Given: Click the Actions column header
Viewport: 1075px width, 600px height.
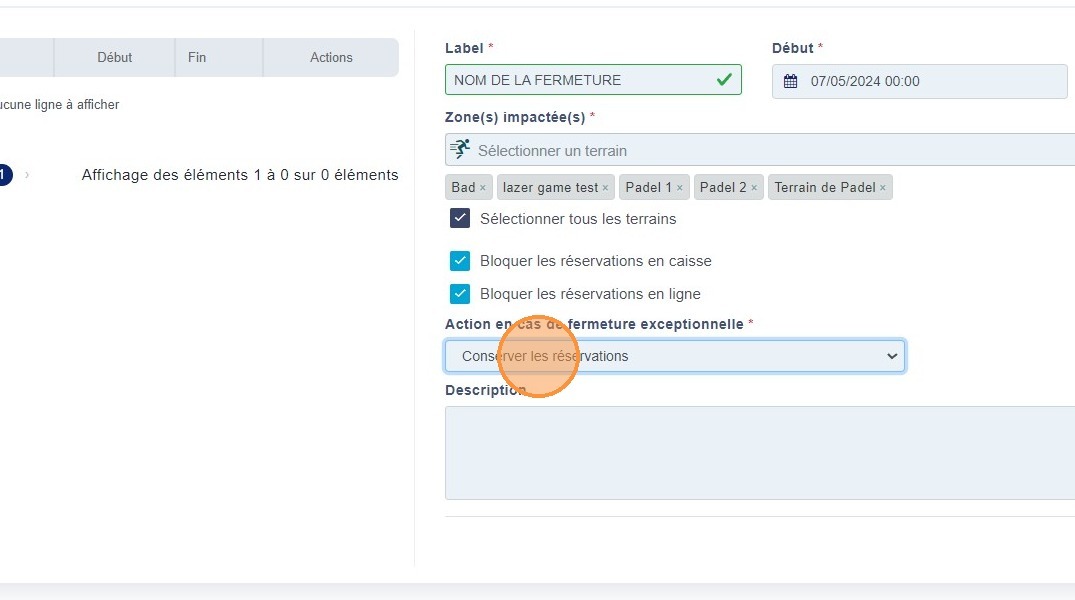Looking at the screenshot, I should coord(331,58).
